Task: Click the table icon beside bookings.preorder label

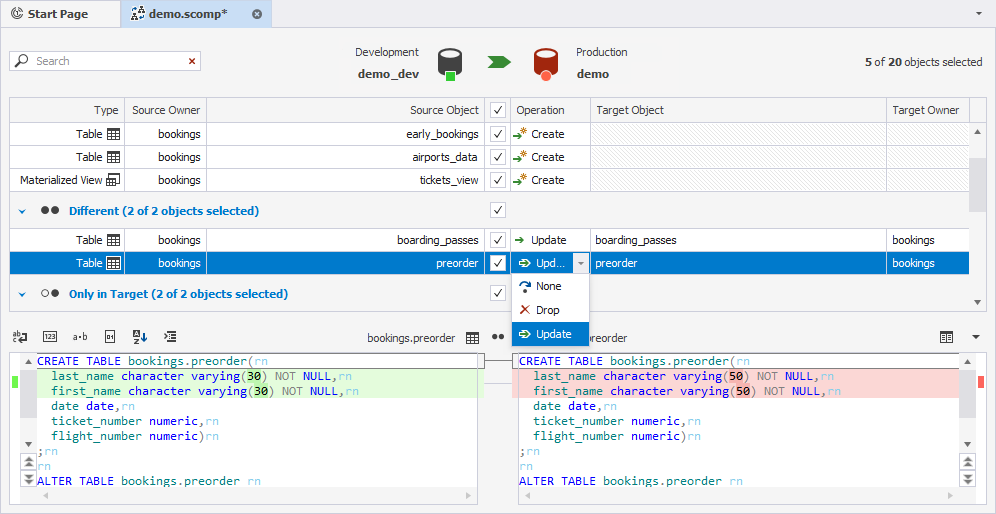Action: [x=472, y=338]
